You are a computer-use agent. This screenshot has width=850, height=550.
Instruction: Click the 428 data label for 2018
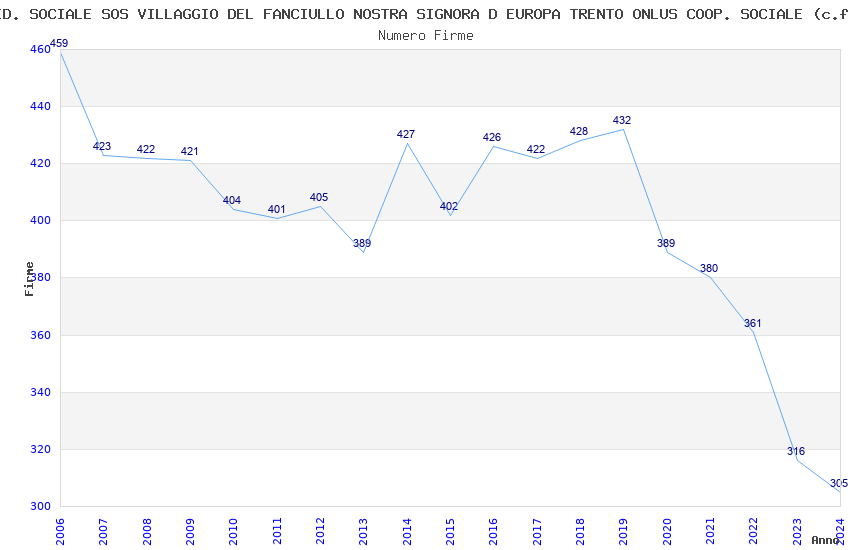tap(579, 132)
